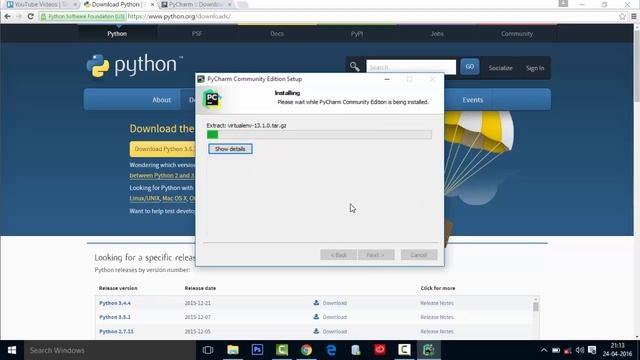Open the Jobs top navigation item
This screenshot has height=360, width=640.
[x=437, y=34]
